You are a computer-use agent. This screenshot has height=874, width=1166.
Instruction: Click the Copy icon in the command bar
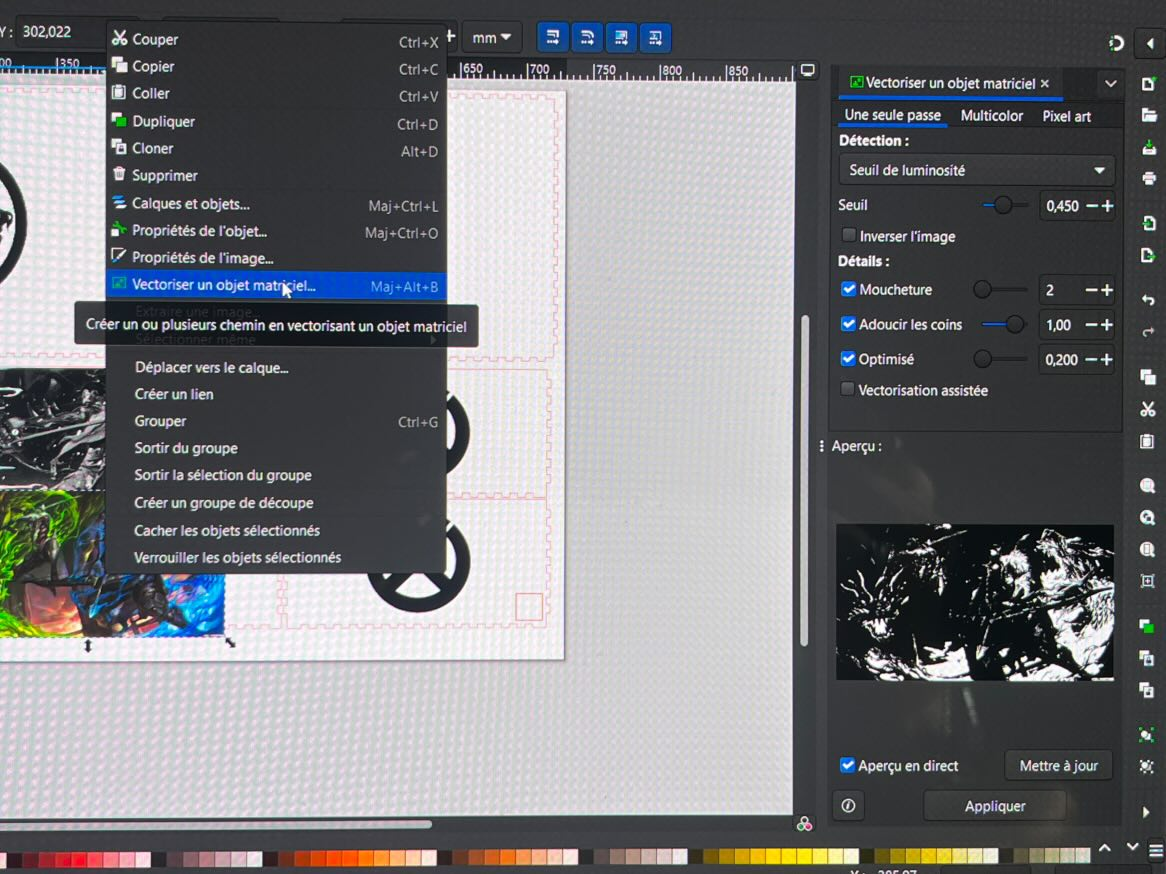tap(1148, 377)
